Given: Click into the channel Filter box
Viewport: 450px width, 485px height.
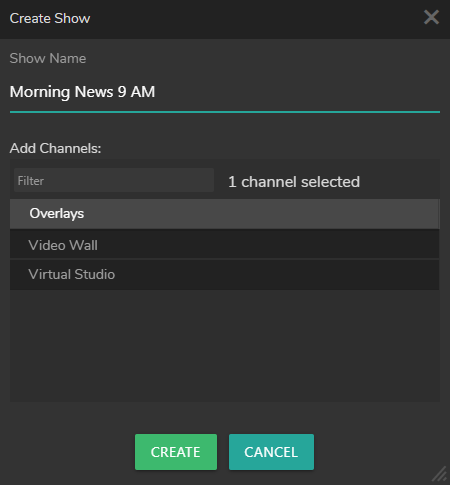Looking at the screenshot, I should tap(114, 180).
